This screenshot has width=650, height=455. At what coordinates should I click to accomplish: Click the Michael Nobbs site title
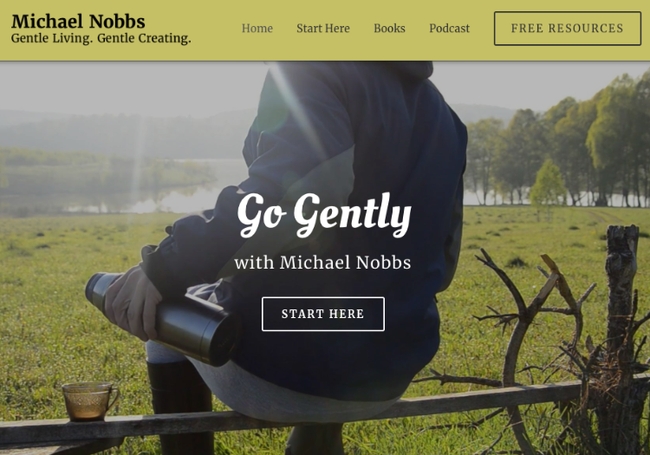[78, 21]
